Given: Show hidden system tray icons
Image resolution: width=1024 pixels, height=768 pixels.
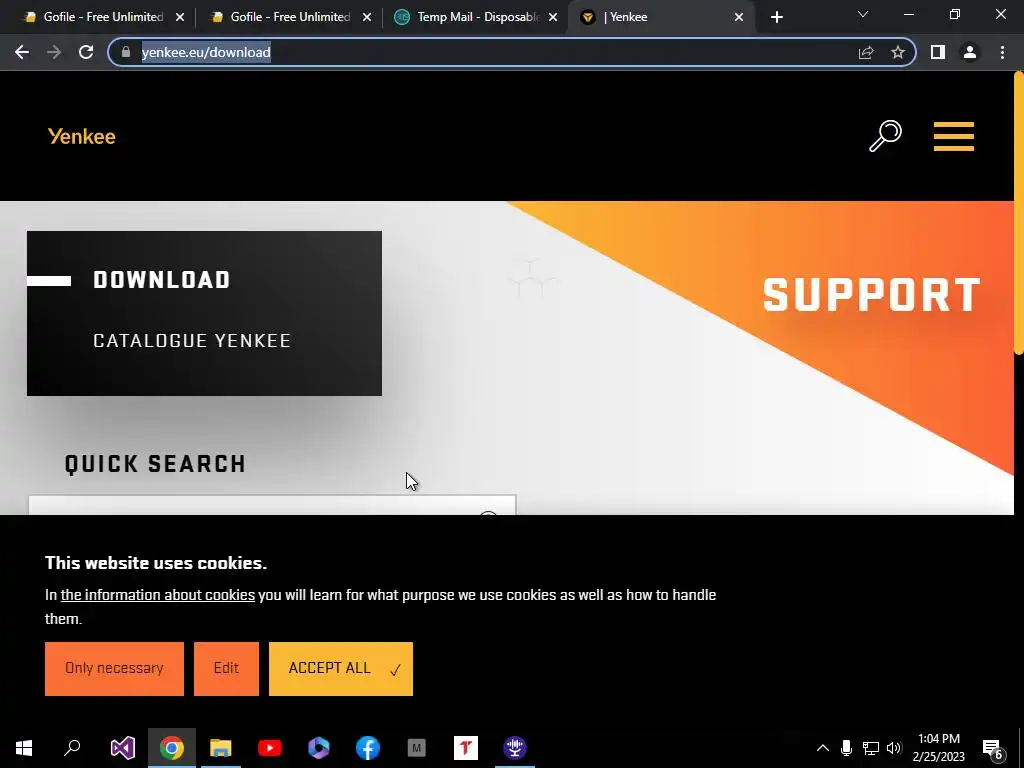Looking at the screenshot, I should (x=823, y=748).
